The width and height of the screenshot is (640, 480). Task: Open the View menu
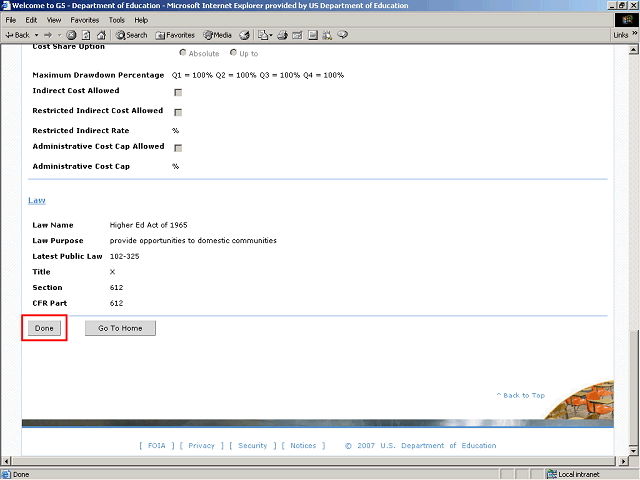coord(53,20)
